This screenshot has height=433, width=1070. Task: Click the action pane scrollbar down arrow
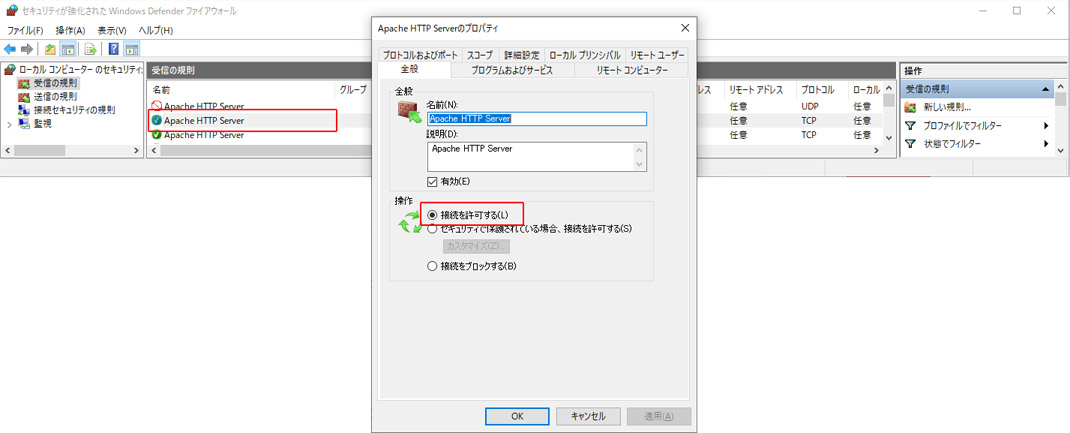click(x=1060, y=149)
